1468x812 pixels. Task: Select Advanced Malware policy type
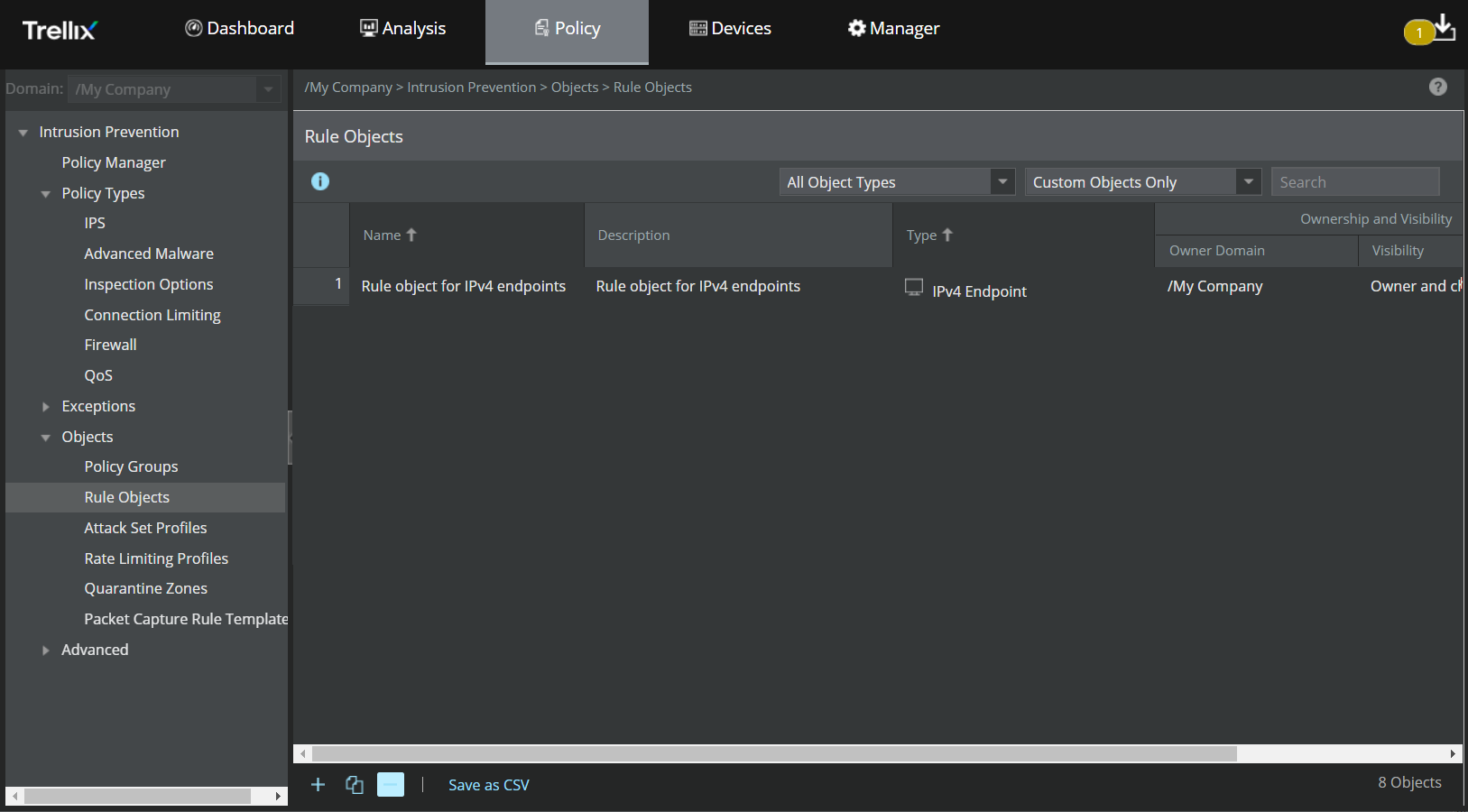click(x=149, y=254)
